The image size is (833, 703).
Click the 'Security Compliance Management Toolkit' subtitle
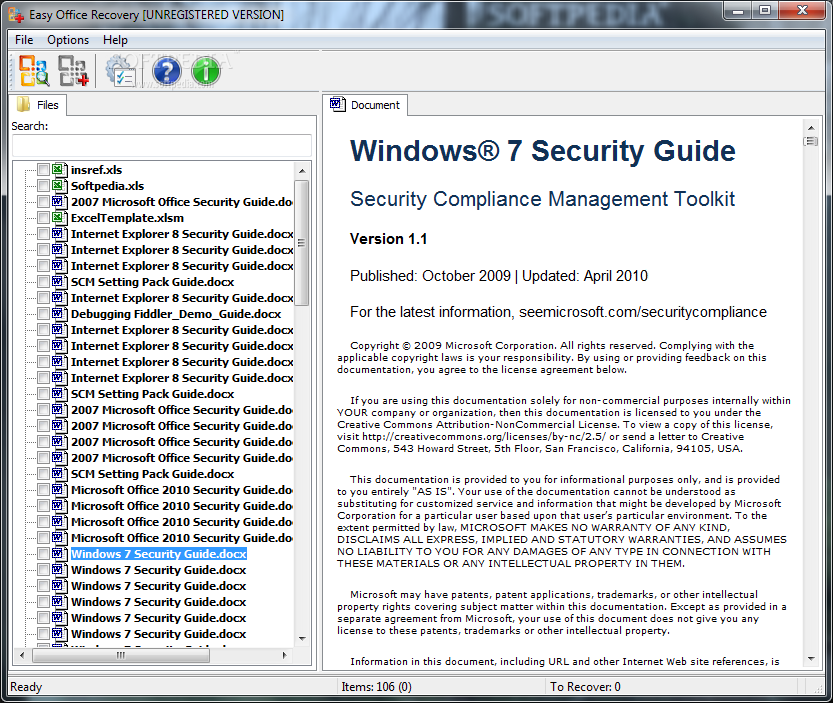point(542,199)
